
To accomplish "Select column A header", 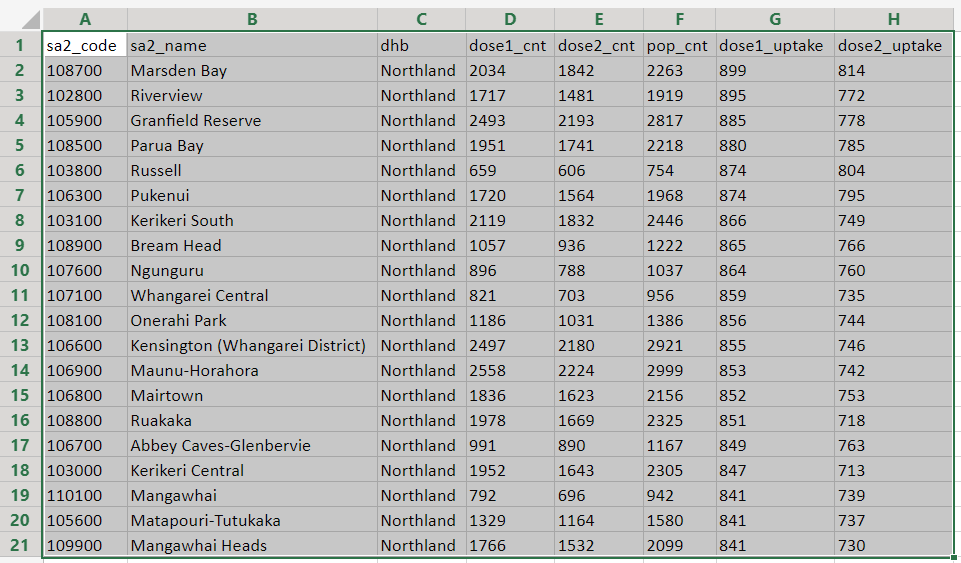I will coord(84,19).
